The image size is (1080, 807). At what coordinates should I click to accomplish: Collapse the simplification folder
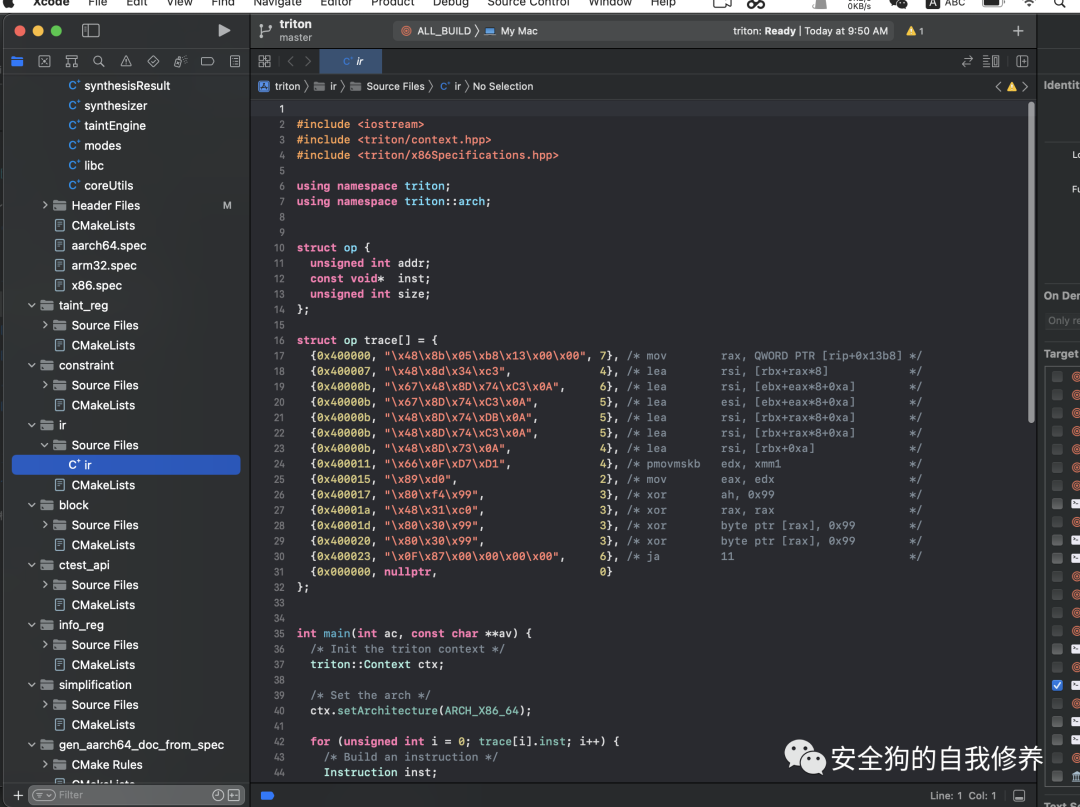coord(32,685)
